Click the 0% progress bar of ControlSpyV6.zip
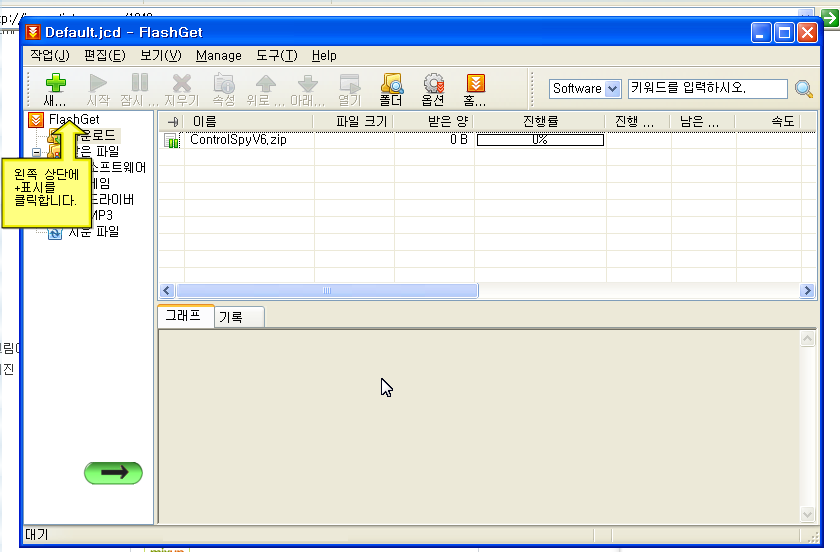840x552 pixels. point(540,140)
